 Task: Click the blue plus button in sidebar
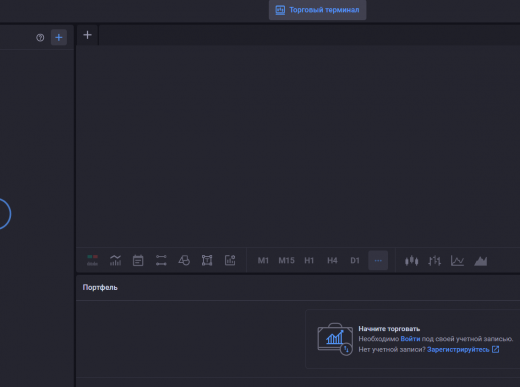59,37
